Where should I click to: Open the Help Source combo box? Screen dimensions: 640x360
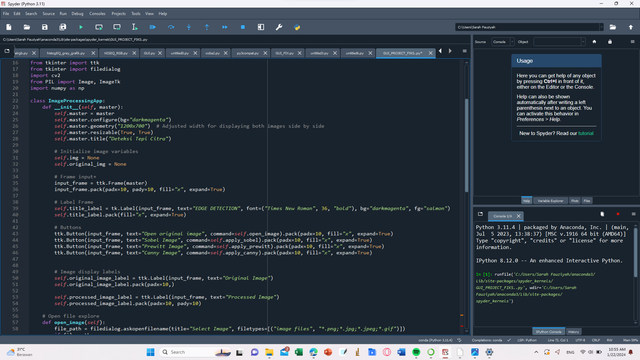click(x=502, y=42)
